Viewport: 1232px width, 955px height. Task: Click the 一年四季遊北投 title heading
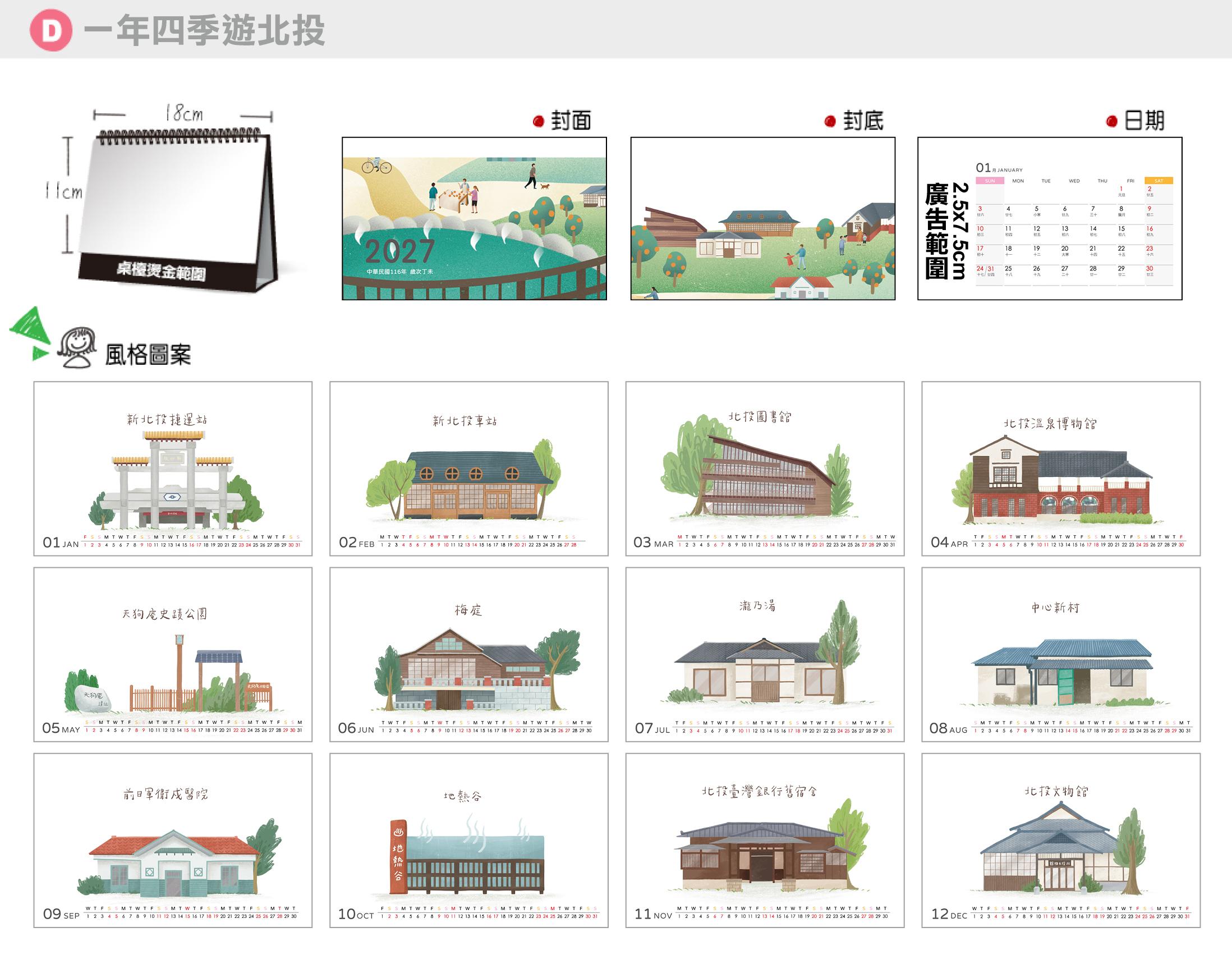pyautogui.click(x=204, y=30)
